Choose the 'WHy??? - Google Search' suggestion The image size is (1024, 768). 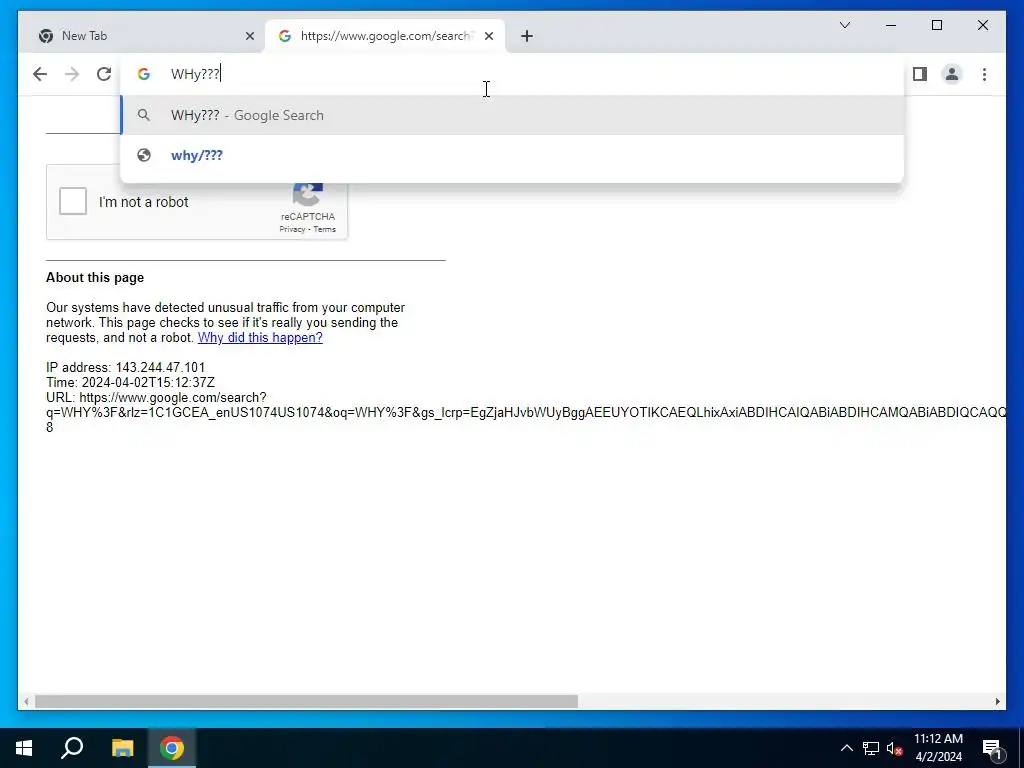pos(513,115)
